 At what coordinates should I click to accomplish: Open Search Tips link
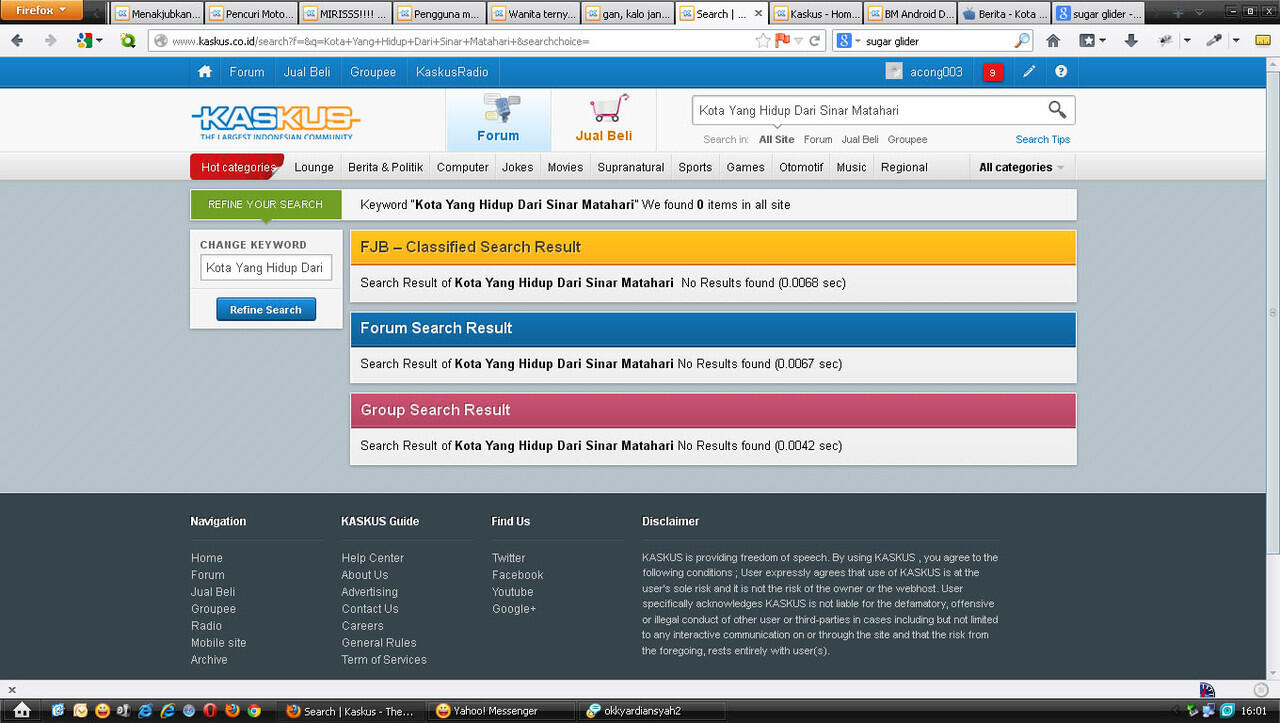[x=1043, y=140]
